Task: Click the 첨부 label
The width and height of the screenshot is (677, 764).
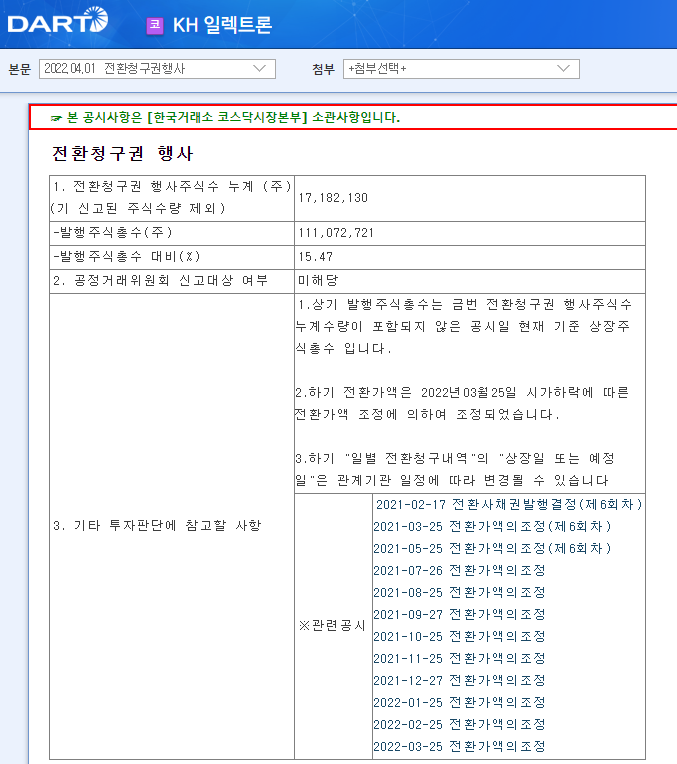Action: point(324,69)
